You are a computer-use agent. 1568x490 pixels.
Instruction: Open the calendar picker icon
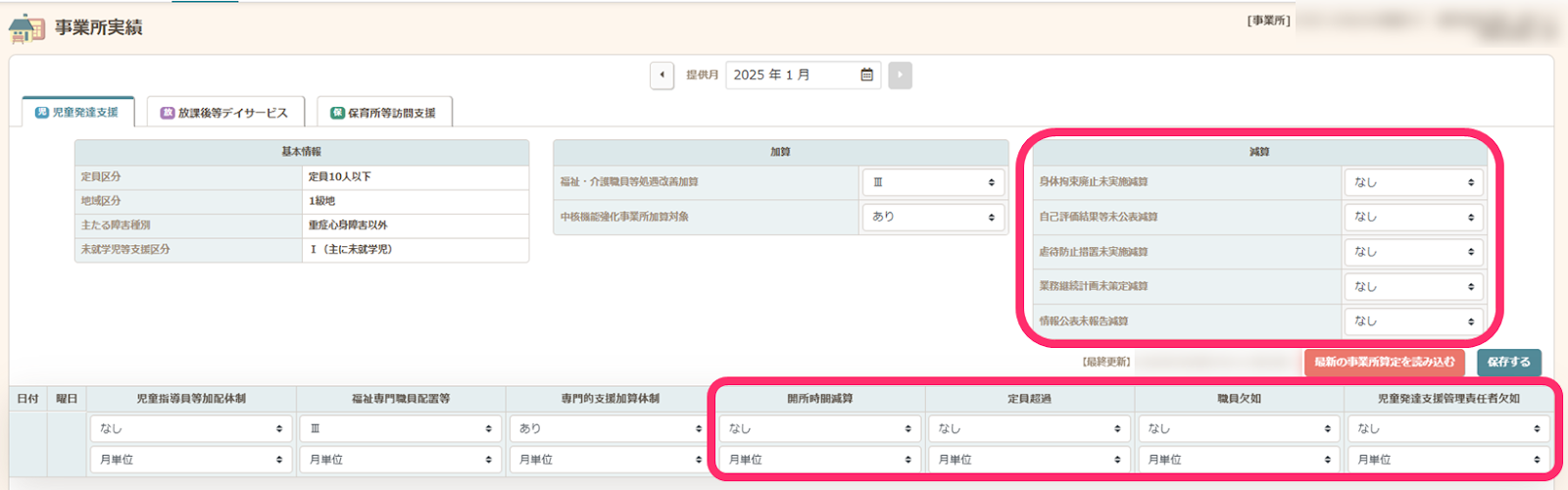[x=866, y=75]
